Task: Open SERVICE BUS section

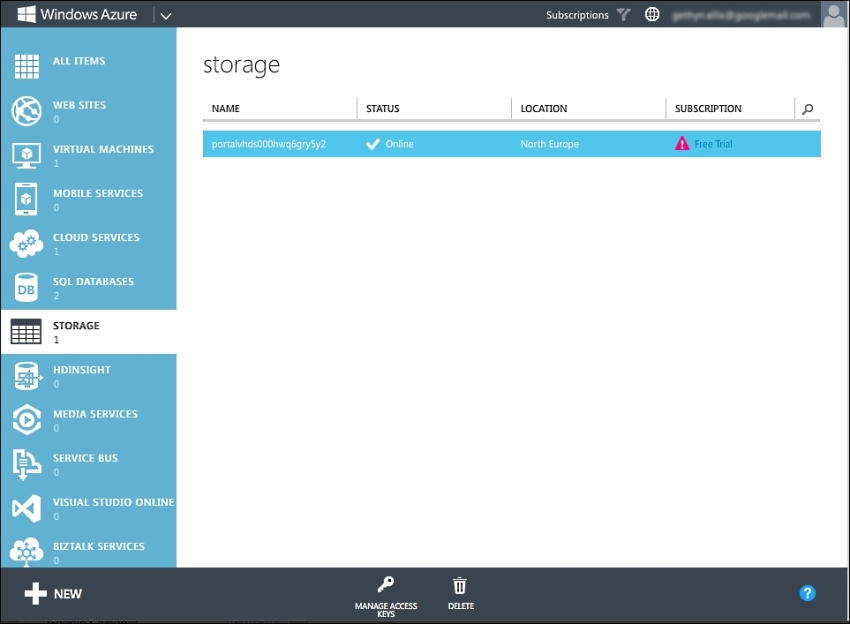Action: click(85, 458)
